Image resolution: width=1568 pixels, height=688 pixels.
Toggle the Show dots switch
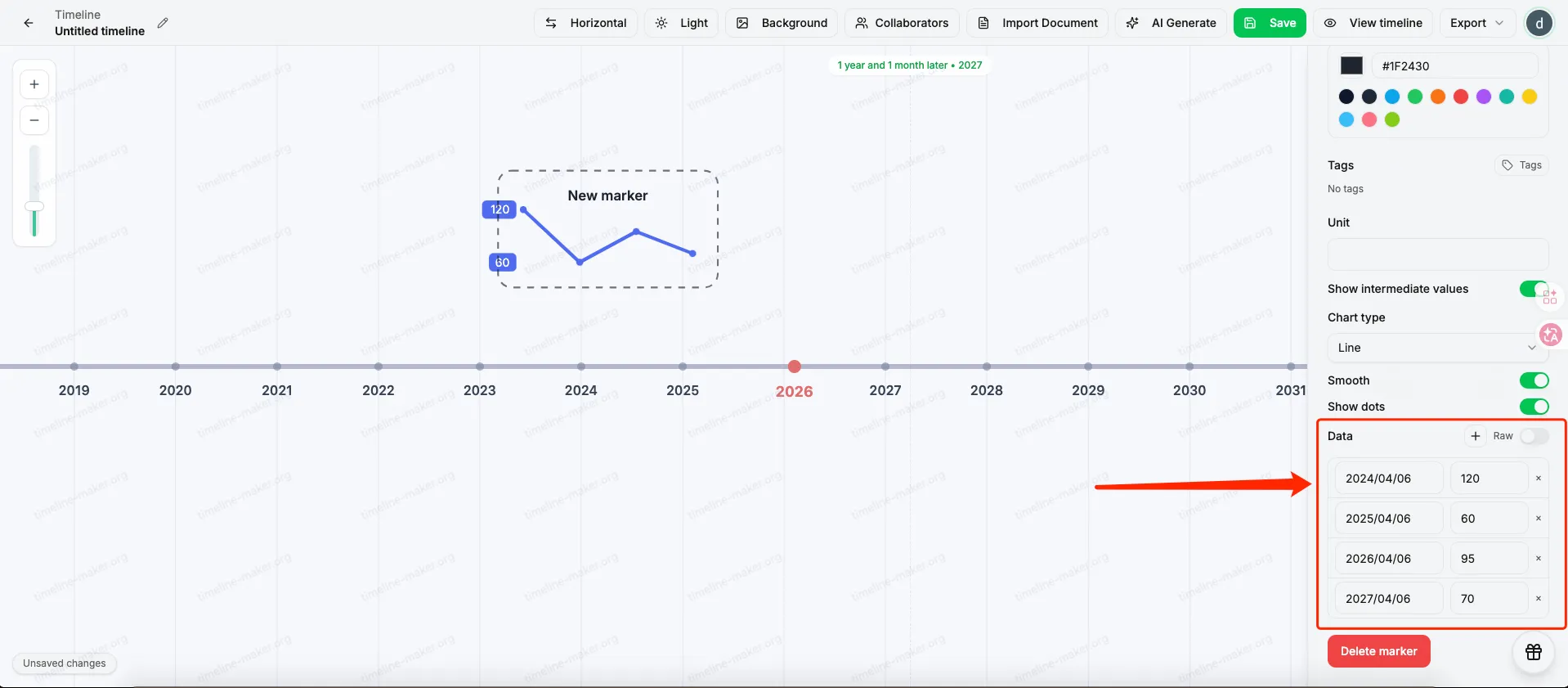pyautogui.click(x=1534, y=407)
